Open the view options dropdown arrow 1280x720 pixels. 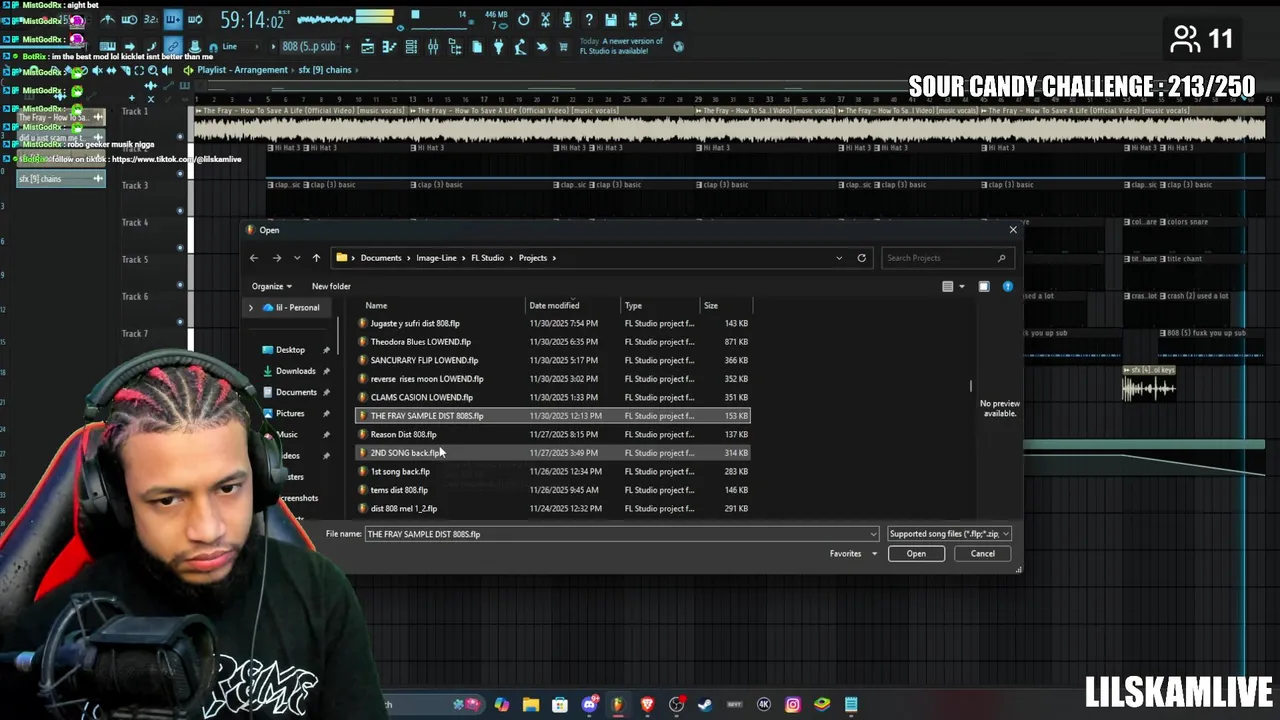pyautogui.click(x=962, y=287)
